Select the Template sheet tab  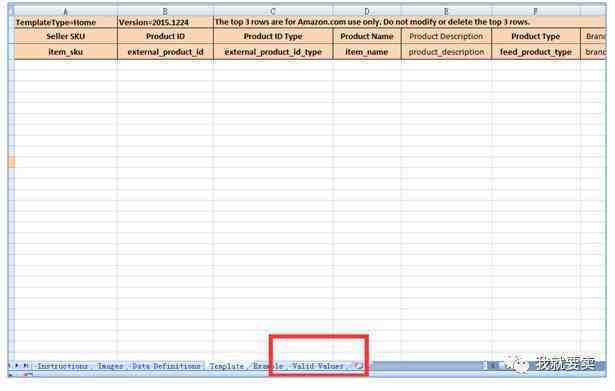(227, 366)
